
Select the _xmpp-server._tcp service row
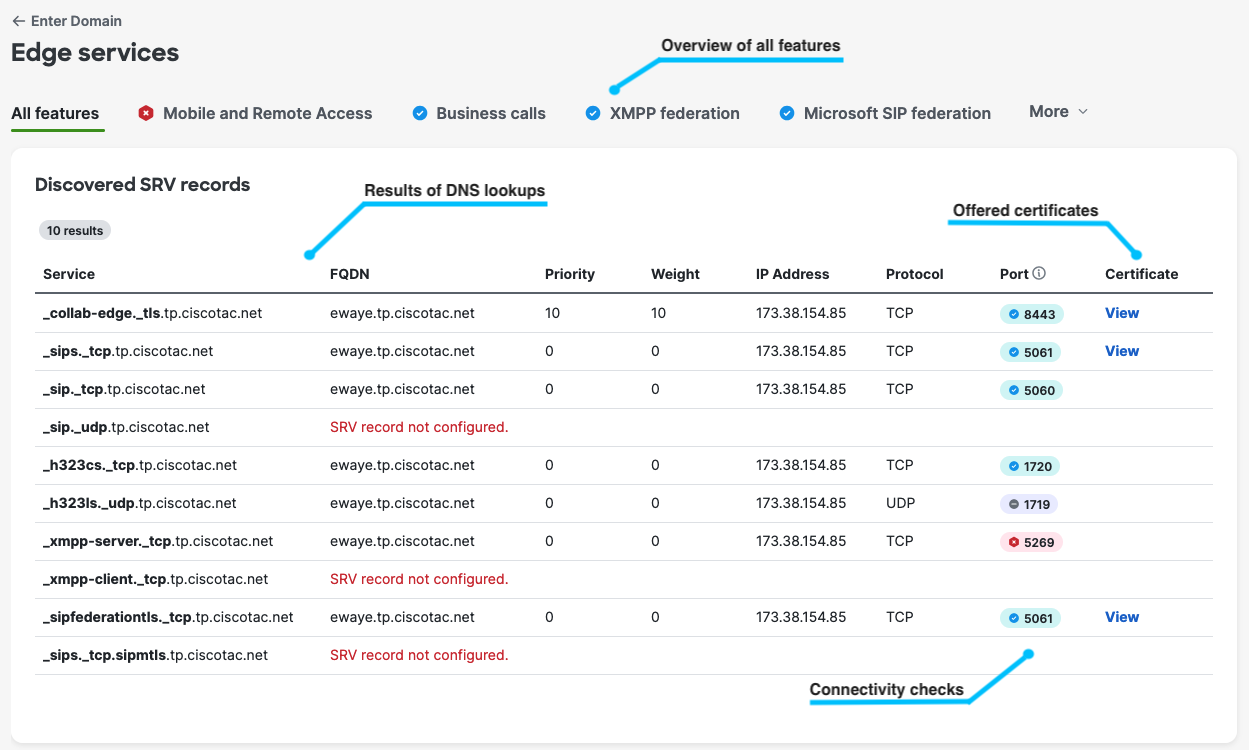tap(158, 541)
